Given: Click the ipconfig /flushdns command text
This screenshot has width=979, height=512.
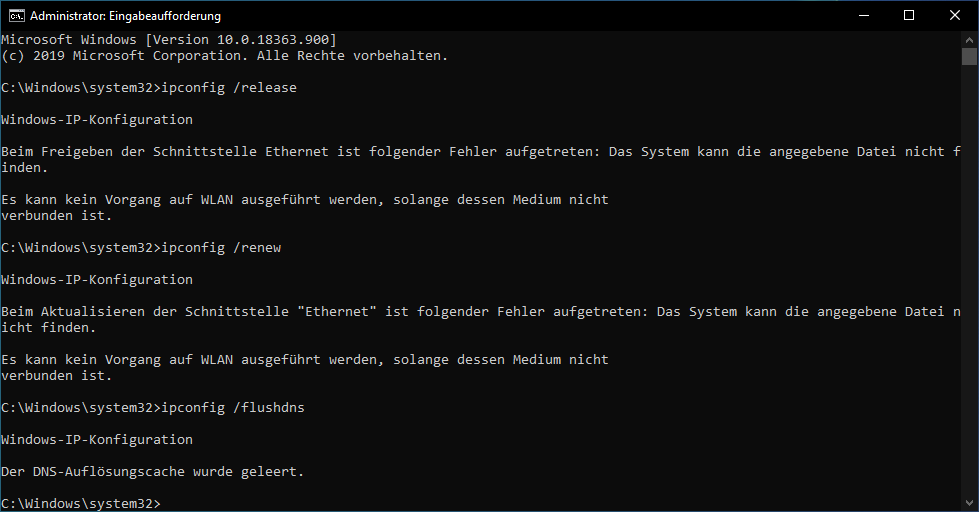Looking at the screenshot, I should point(233,407).
